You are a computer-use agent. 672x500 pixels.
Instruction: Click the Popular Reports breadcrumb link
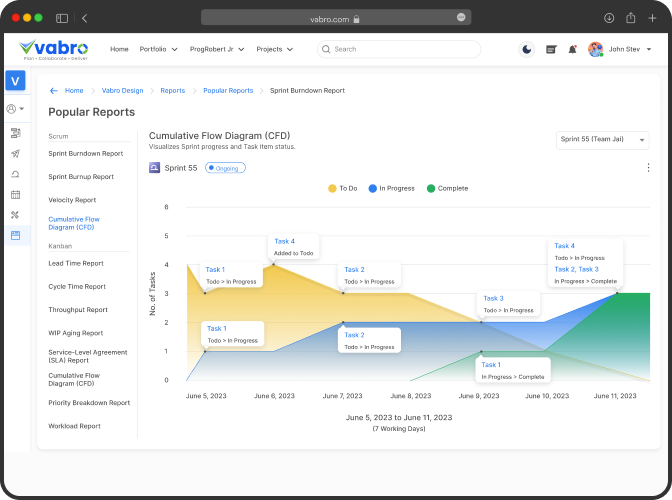click(228, 90)
